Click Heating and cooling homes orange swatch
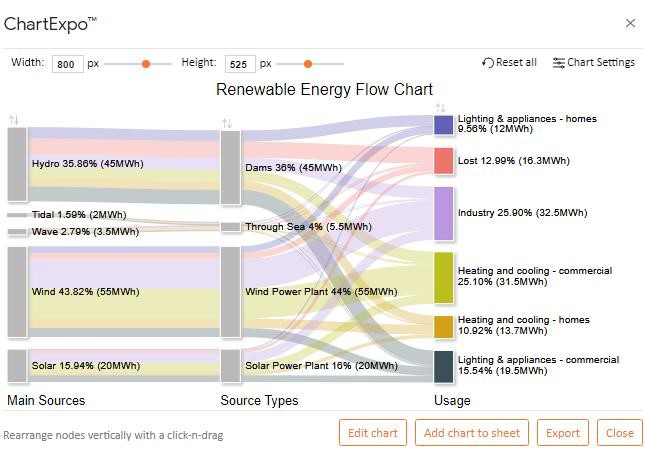The width and height of the screenshot is (645, 462). click(x=443, y=327)
